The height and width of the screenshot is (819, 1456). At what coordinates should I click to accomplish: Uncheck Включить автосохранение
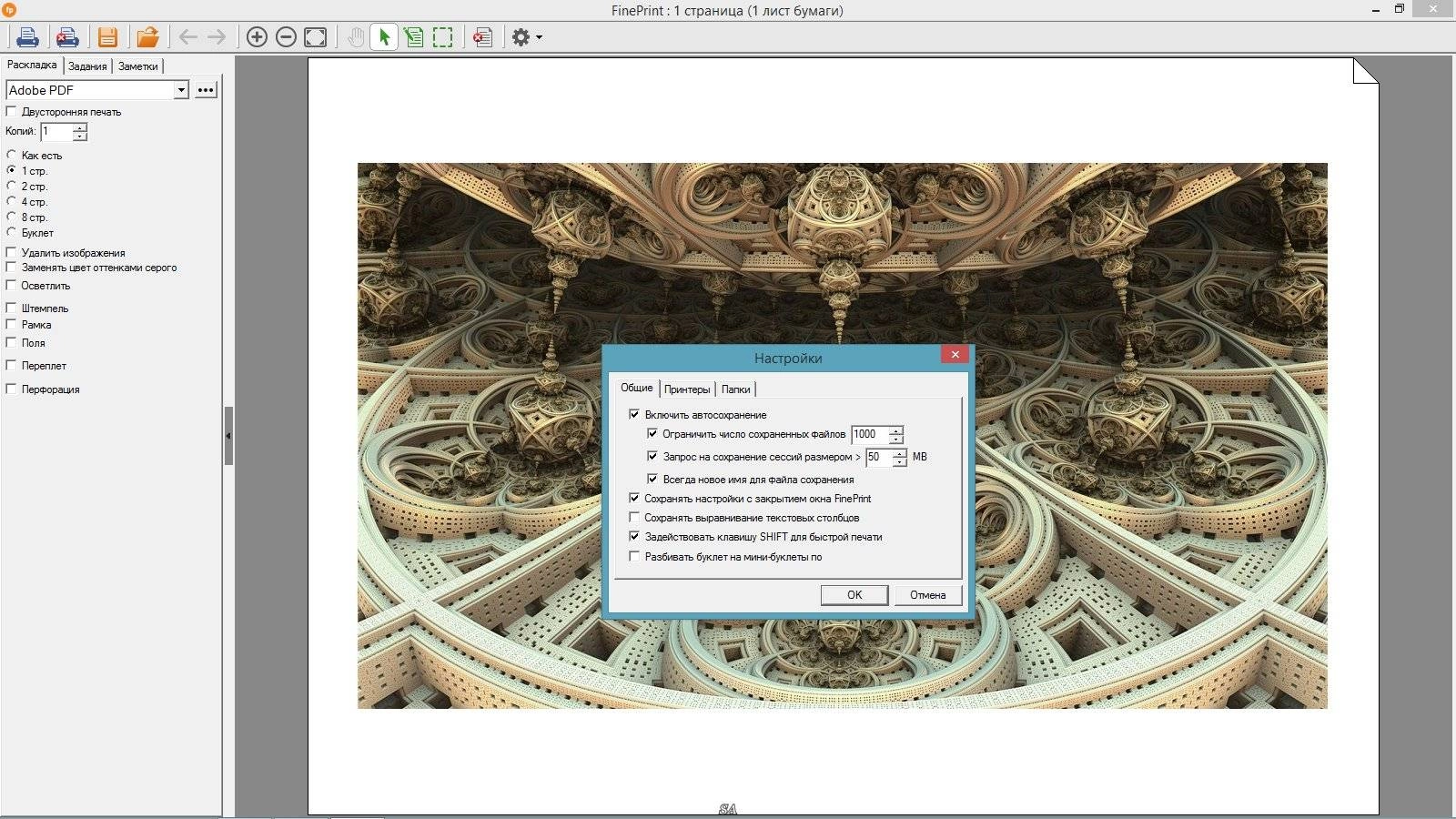pos(634,414)
